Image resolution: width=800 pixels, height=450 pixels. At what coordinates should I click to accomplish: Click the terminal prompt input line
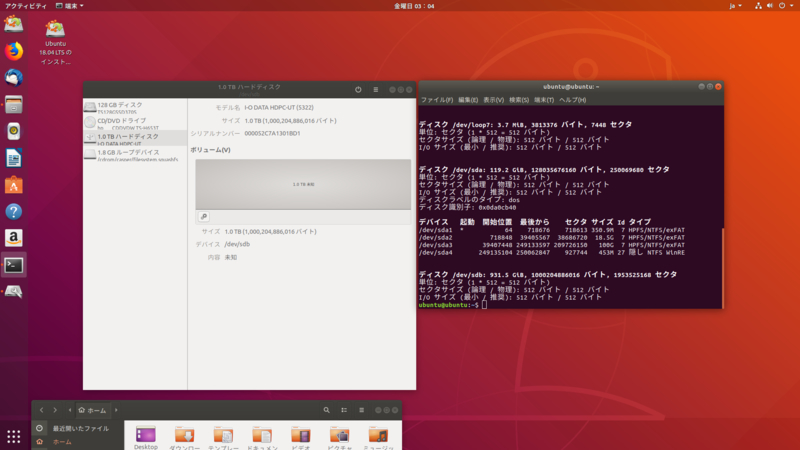pyautogui.click(x=569, y=305)
